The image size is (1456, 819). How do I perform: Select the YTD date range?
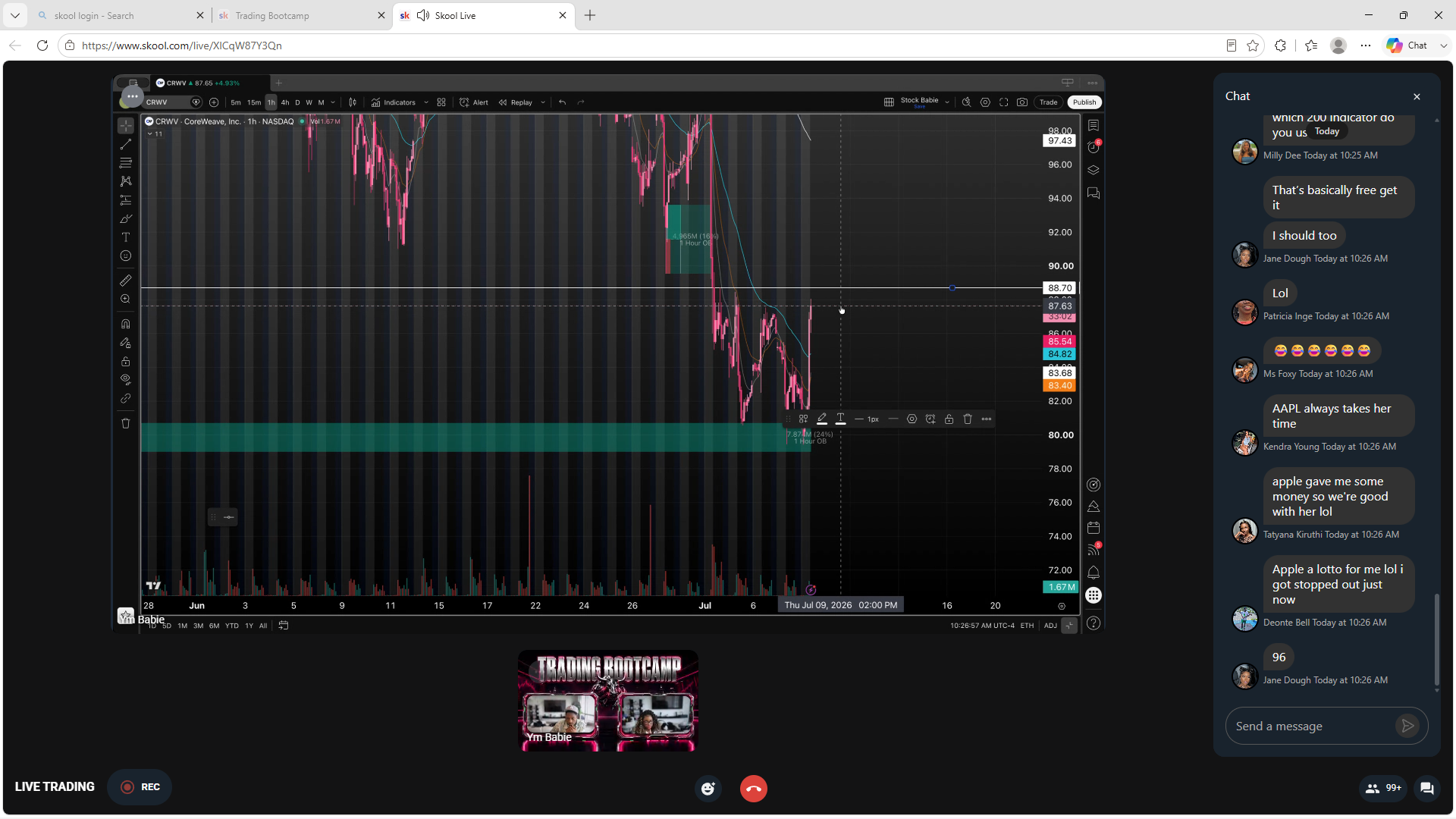click(x=232, y=626)
